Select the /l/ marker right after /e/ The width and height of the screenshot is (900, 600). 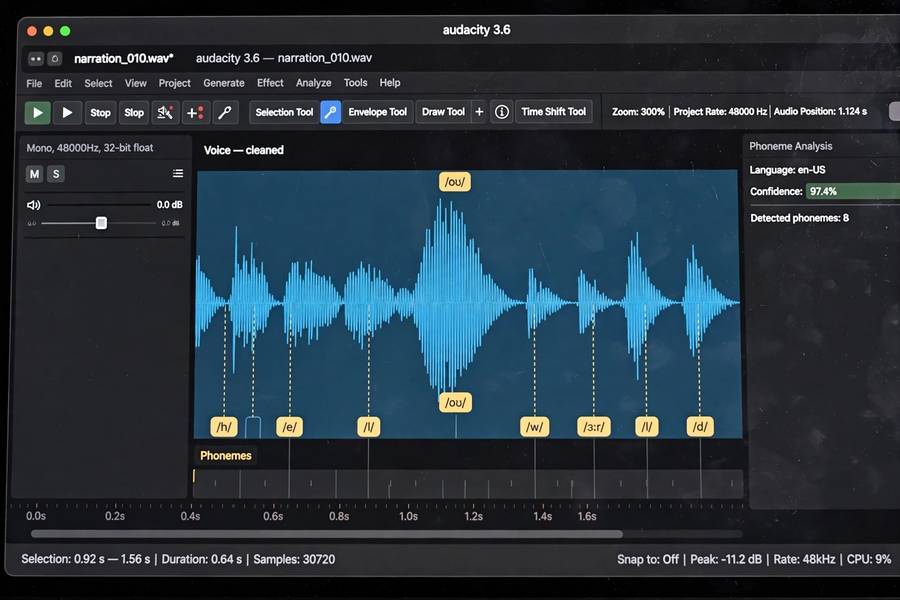pyautogui.click(x=368, y=427)
